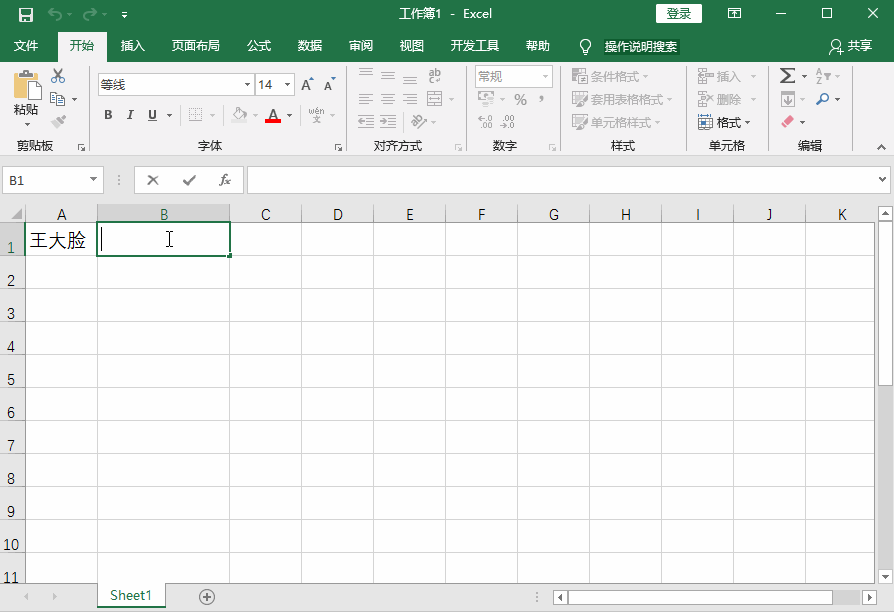Open the AutoSum function
894x612 pixels.
787,75
